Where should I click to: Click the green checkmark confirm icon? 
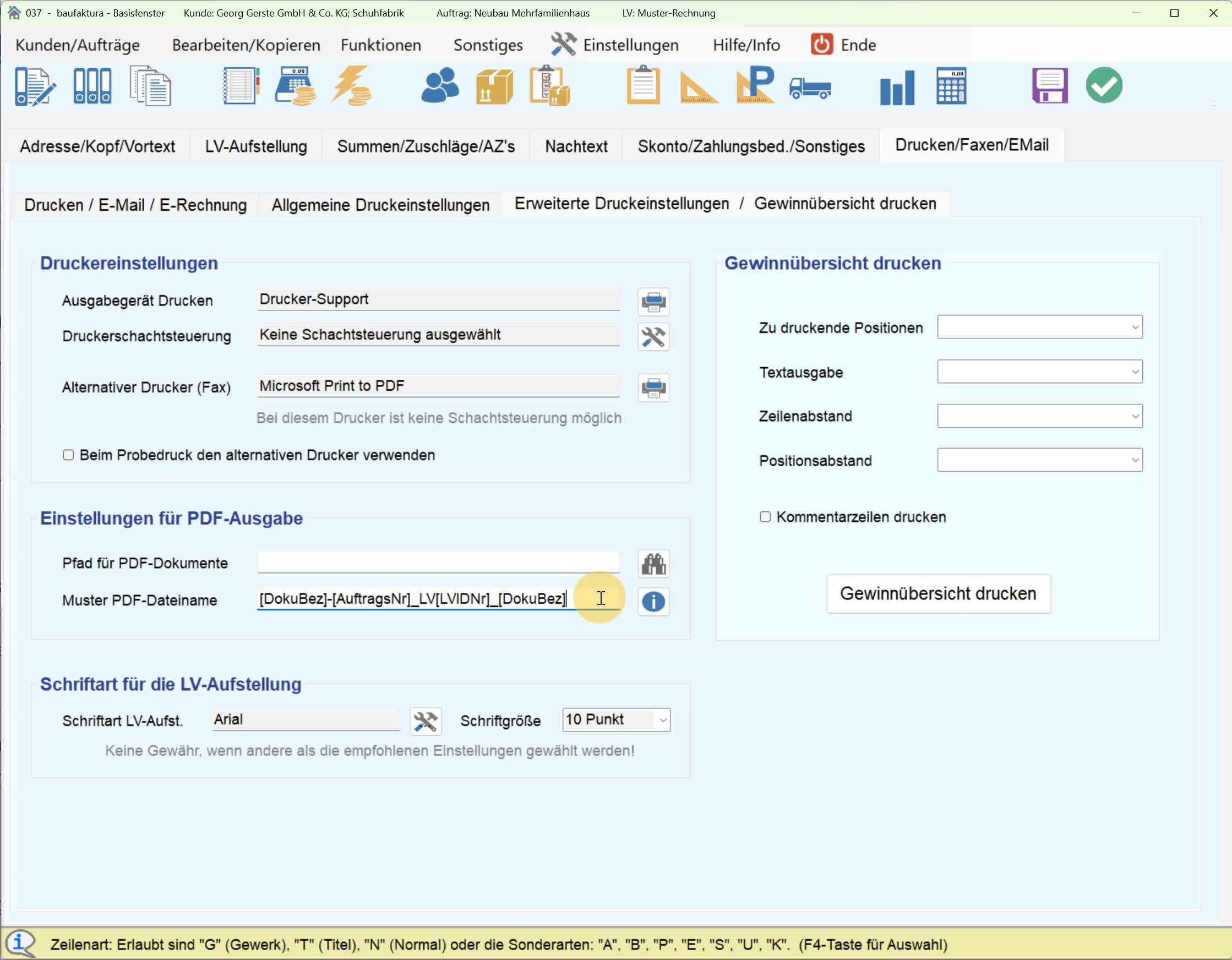coord(1104,86)
